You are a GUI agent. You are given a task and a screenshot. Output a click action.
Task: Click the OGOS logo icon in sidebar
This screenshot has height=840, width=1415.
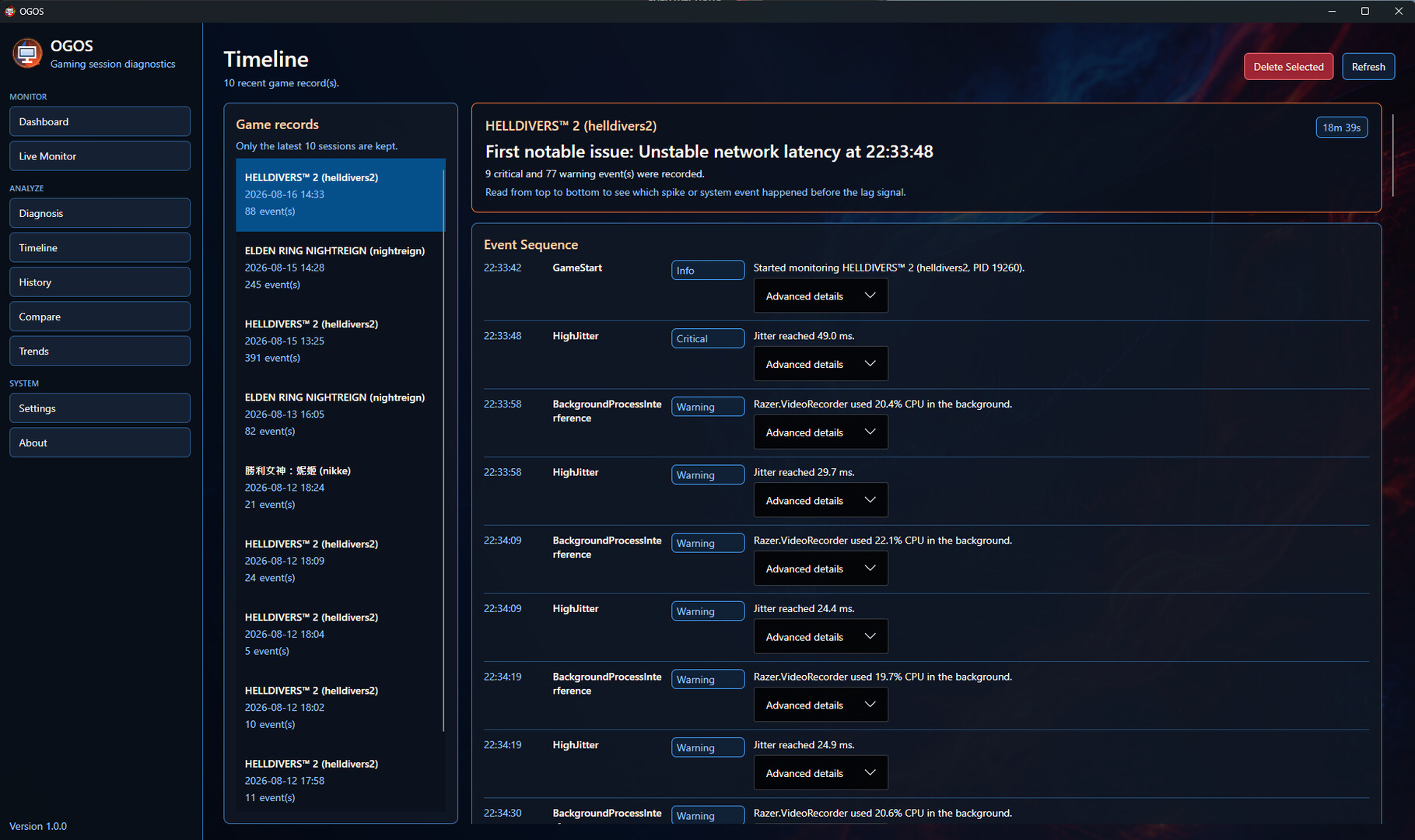coord(27,54)
